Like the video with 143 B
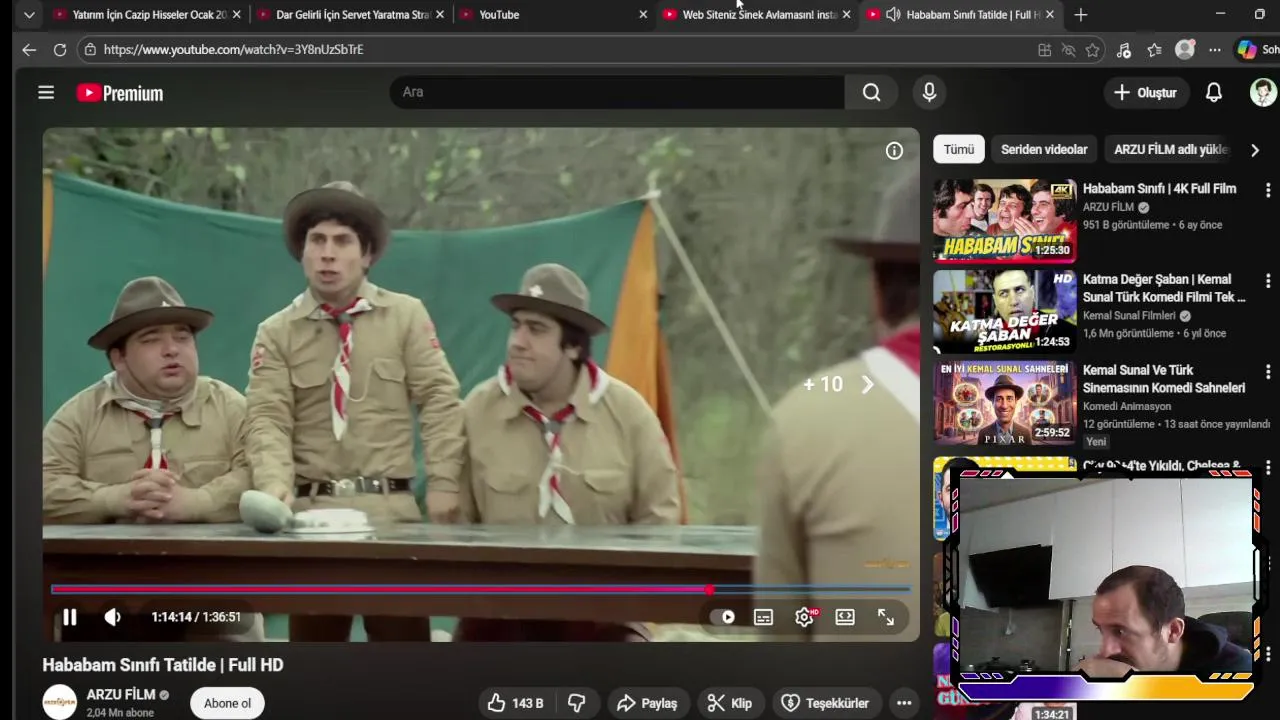 [x=515, y=703]
